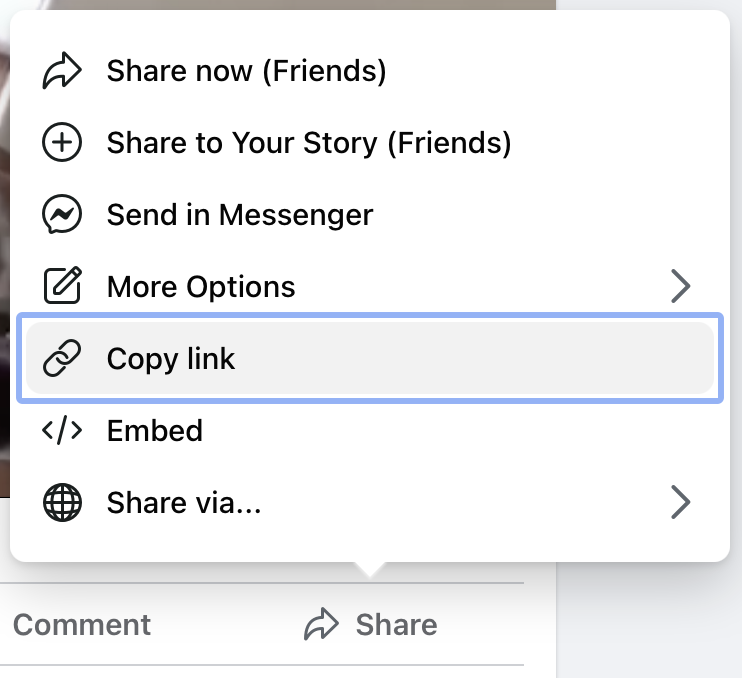Click the Share text below the popup
This screenshot has width=742, height=678.
397,625
